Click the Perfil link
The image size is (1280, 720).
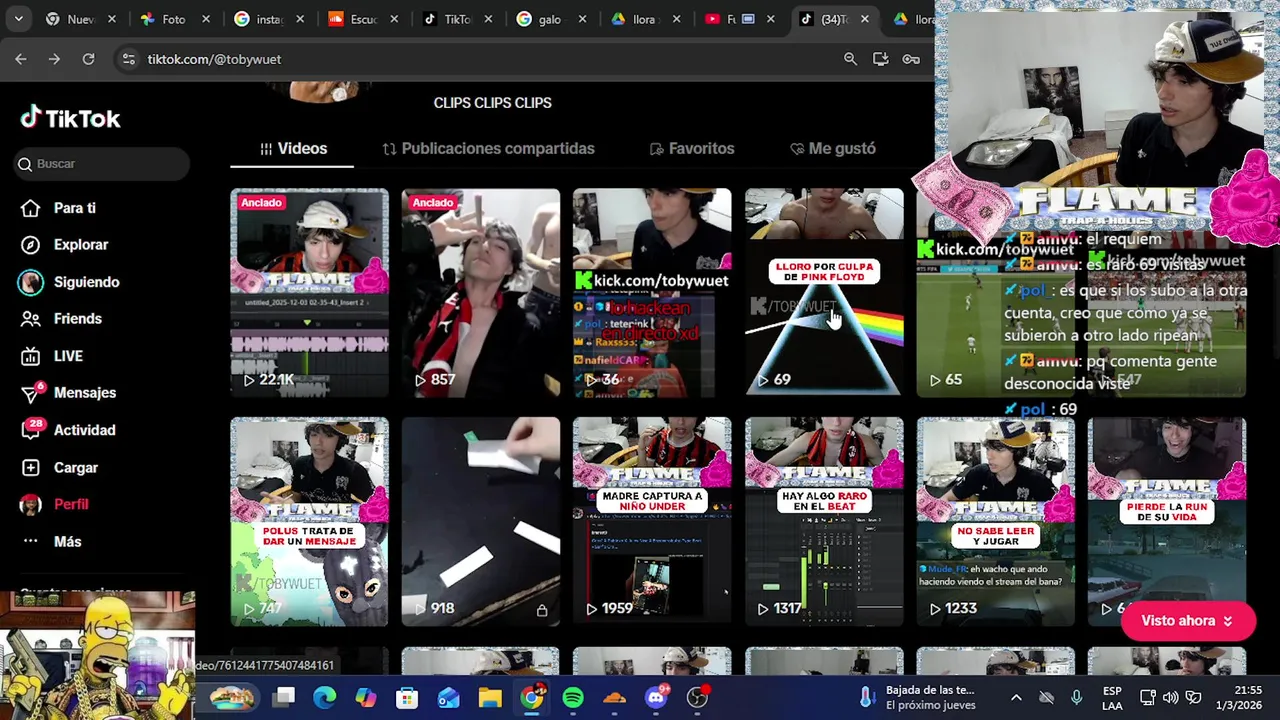71,504
